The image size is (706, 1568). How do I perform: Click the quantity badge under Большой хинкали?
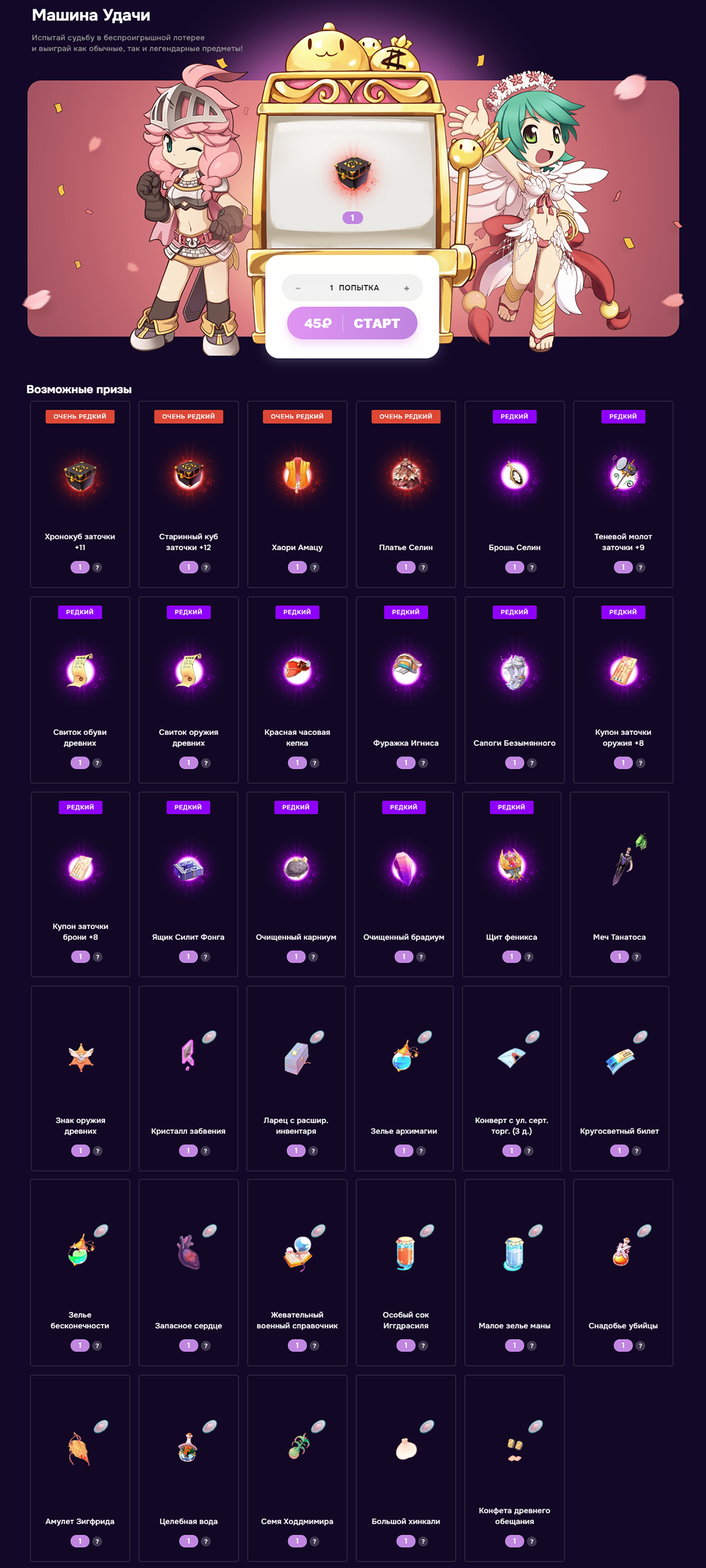(x=405, y=1541)
